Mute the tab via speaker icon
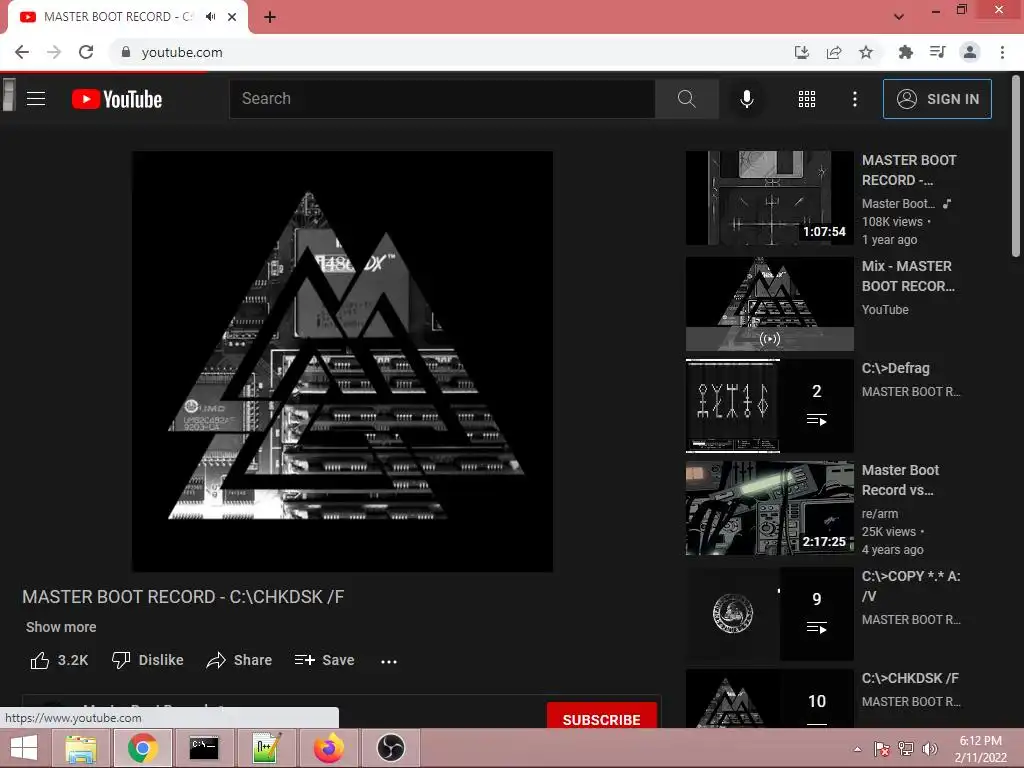 210,17
